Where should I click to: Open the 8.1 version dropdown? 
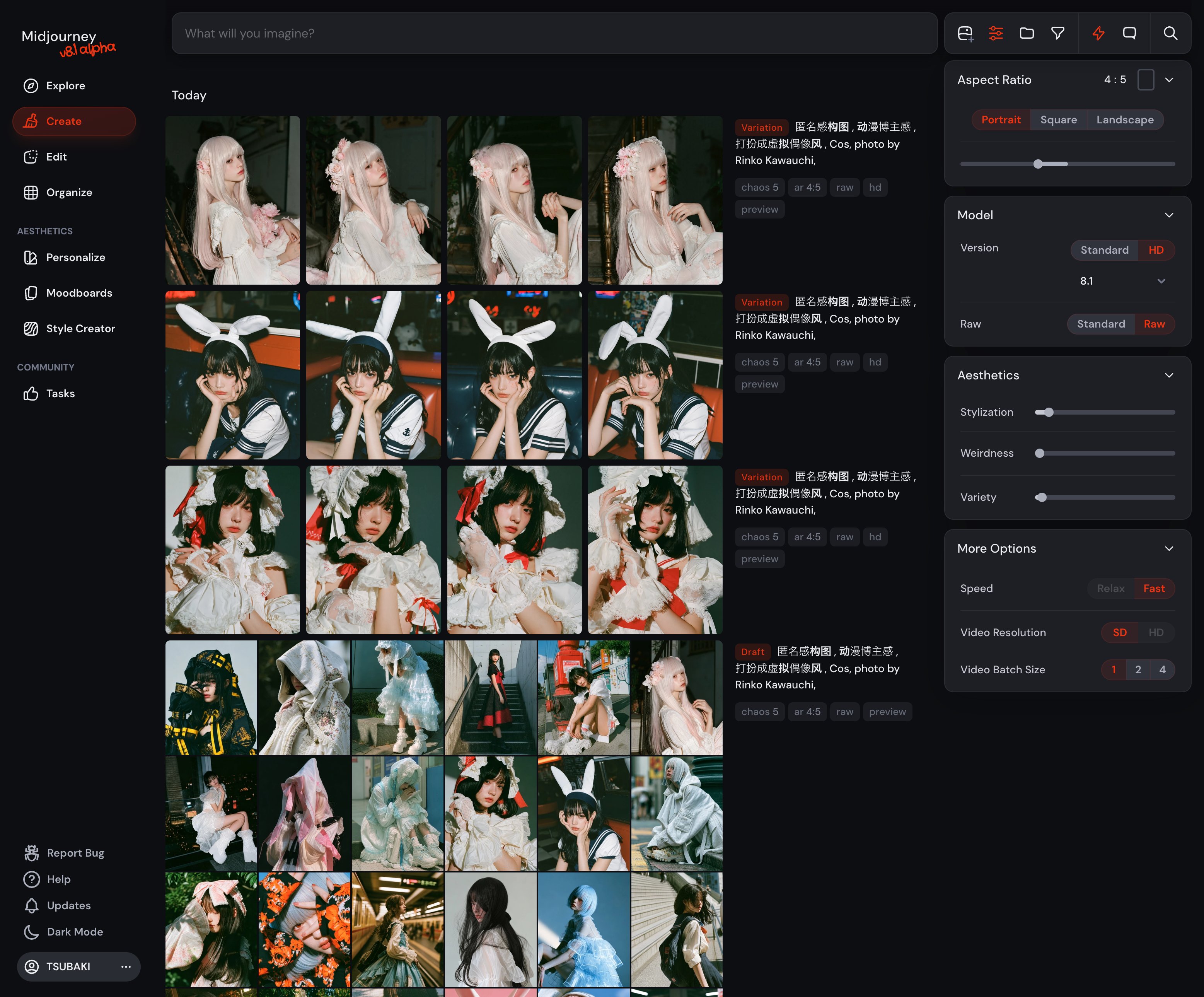click(x=1122, y=281)
